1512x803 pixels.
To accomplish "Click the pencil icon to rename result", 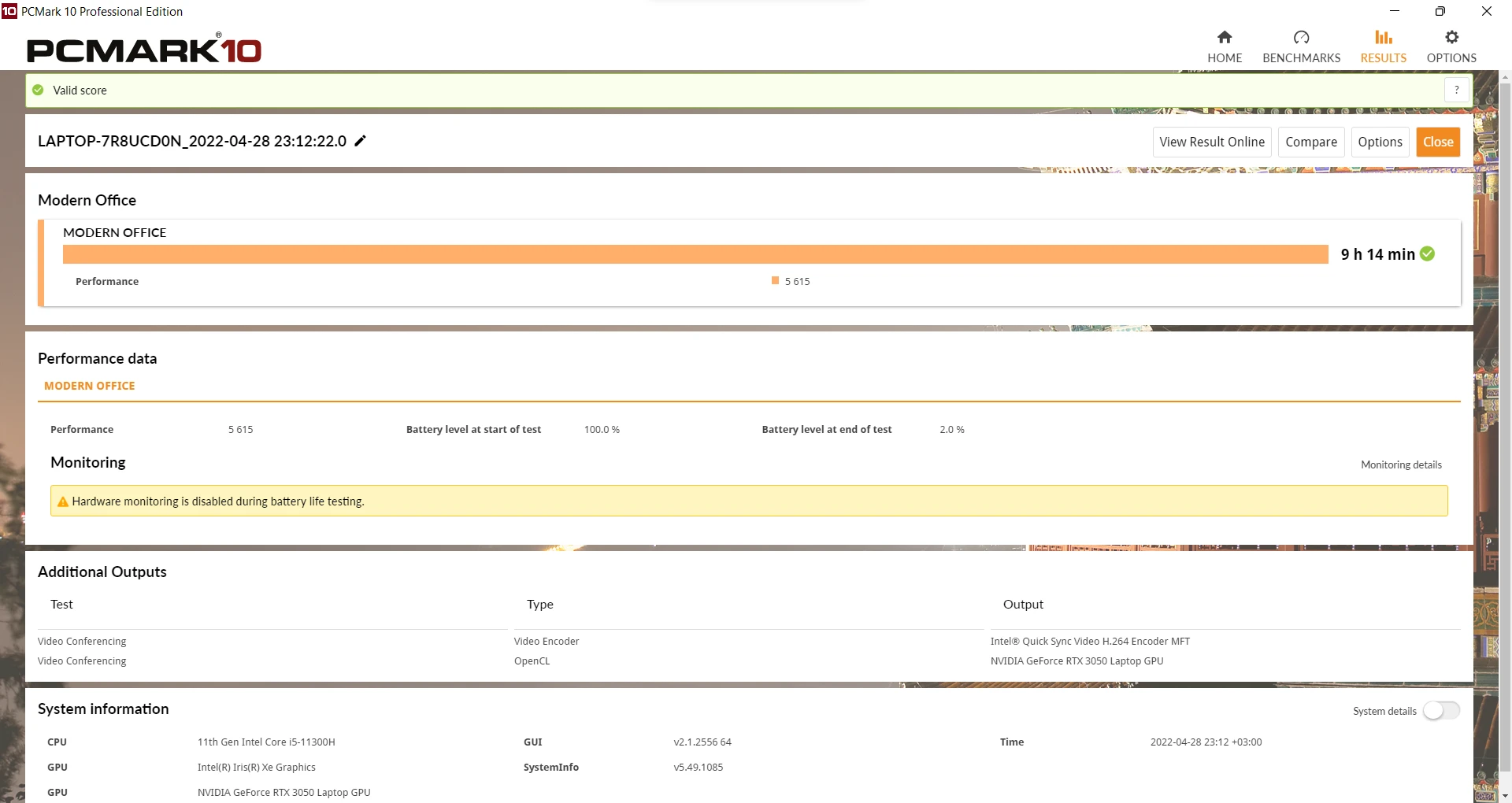I will 360,141.
